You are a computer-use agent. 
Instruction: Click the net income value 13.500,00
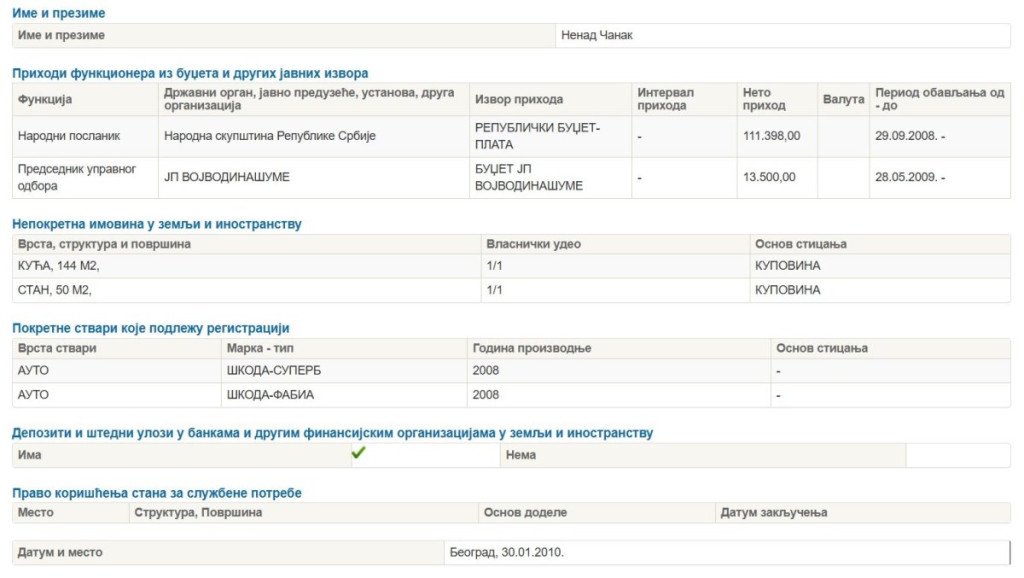click(x=769, y=177)
